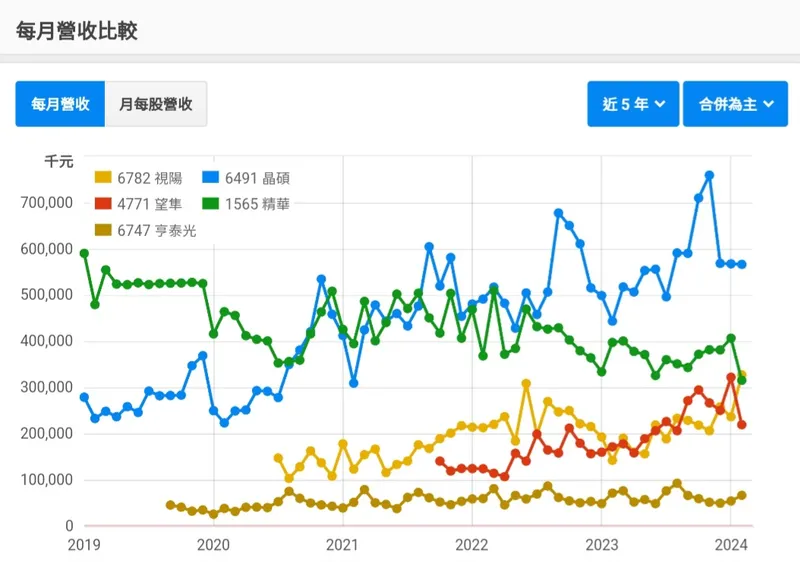Click the 2024 x-axis year label
Image resolution: width=800 pixels, height=562 pixels.
[x=731, y=545]
